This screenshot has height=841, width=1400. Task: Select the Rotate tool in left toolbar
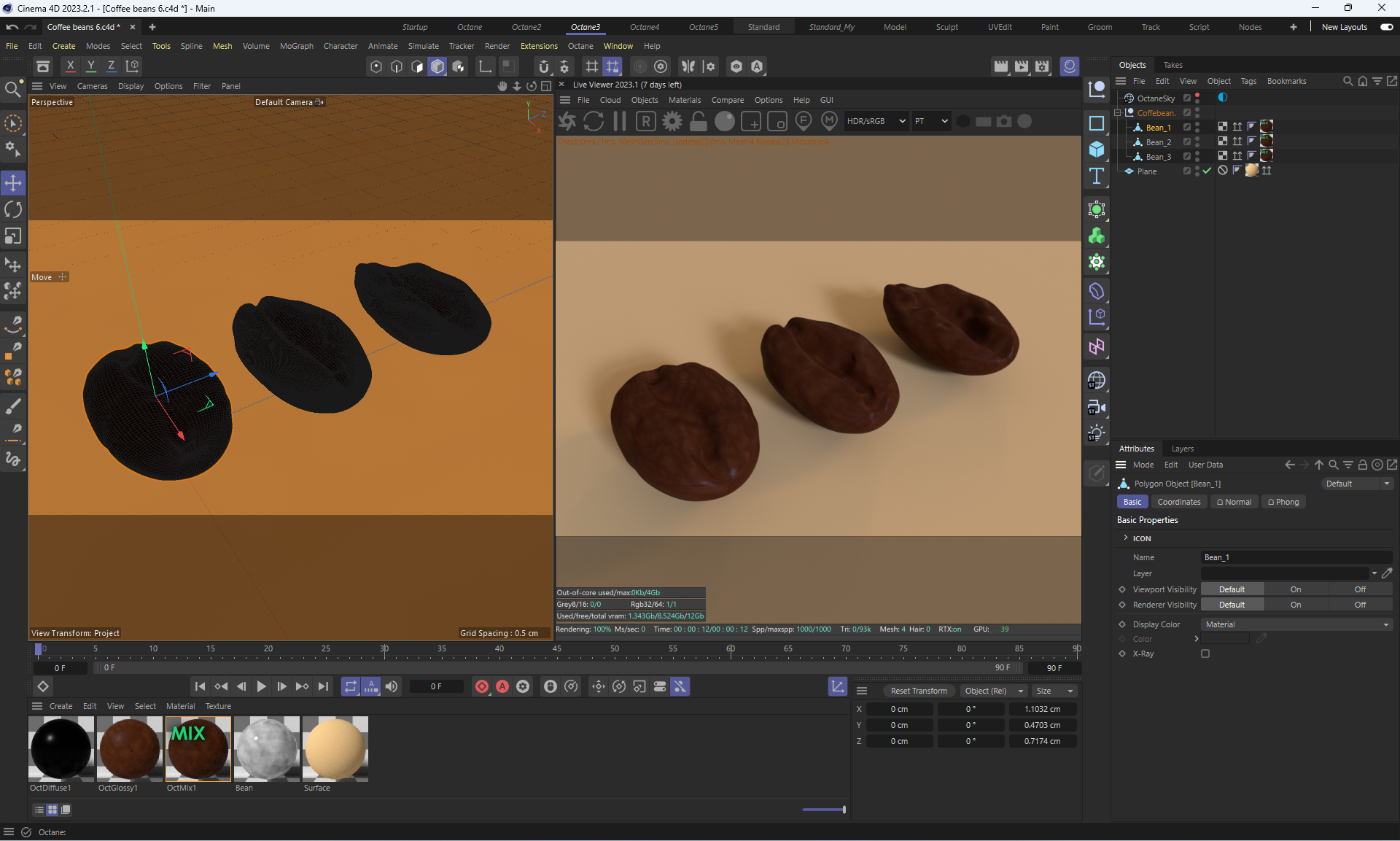pos(13,209)
